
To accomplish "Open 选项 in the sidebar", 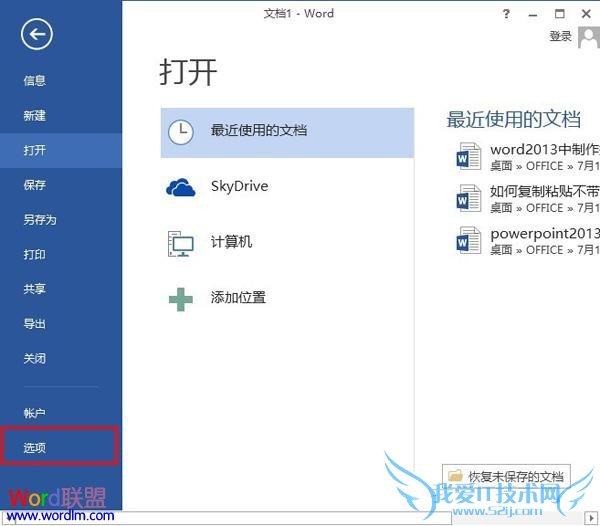I will click(x=34, y=448).
